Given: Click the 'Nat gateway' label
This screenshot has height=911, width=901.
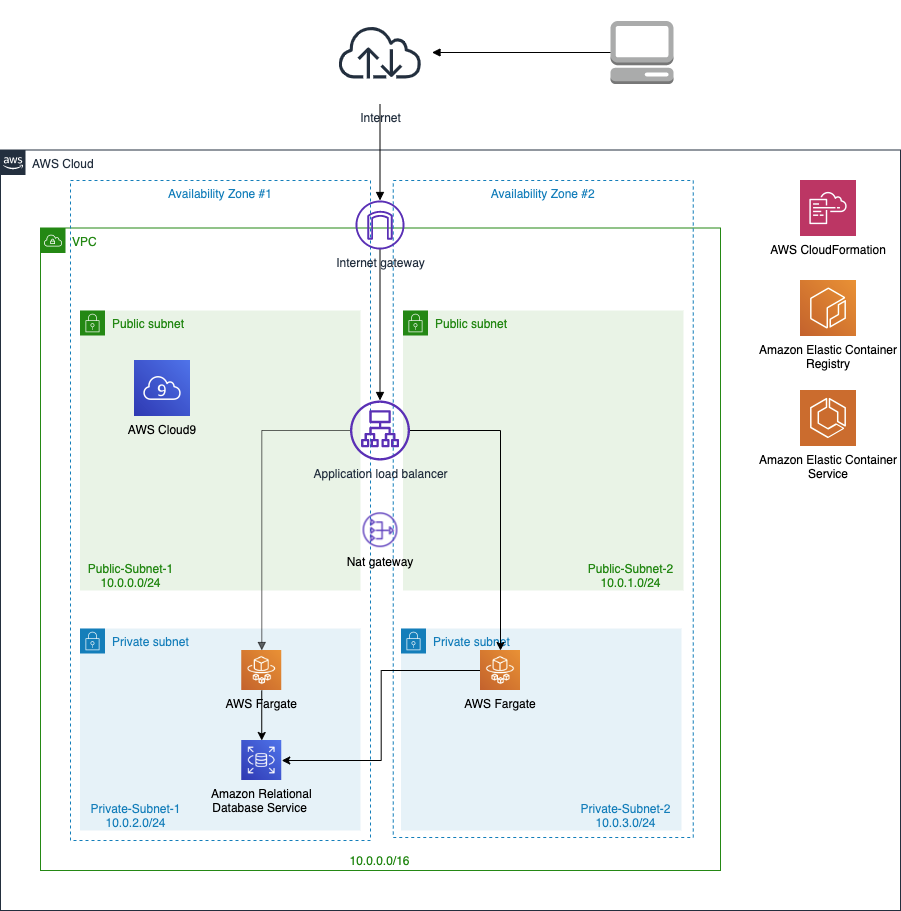Looking at the screenshot, I should point(380,562).
